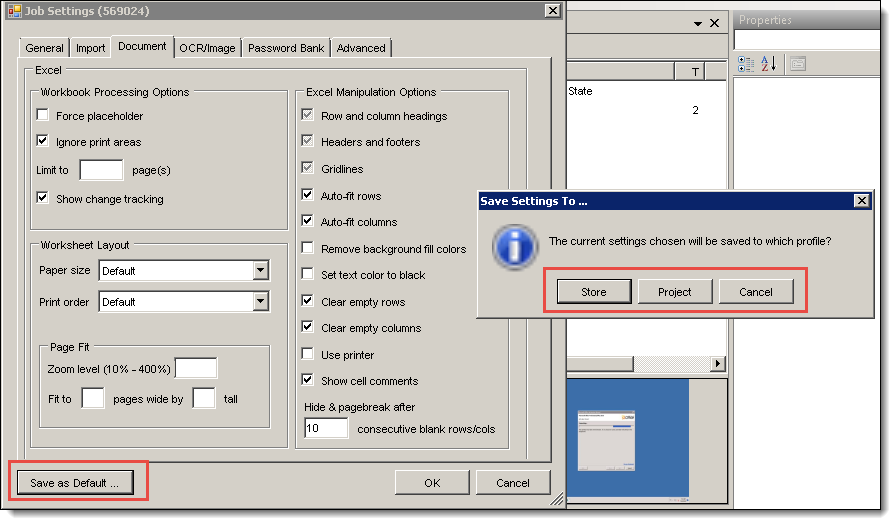Switch to the OCR/Image tab
The width and height of the screenshot is (896, 525).
207,48
